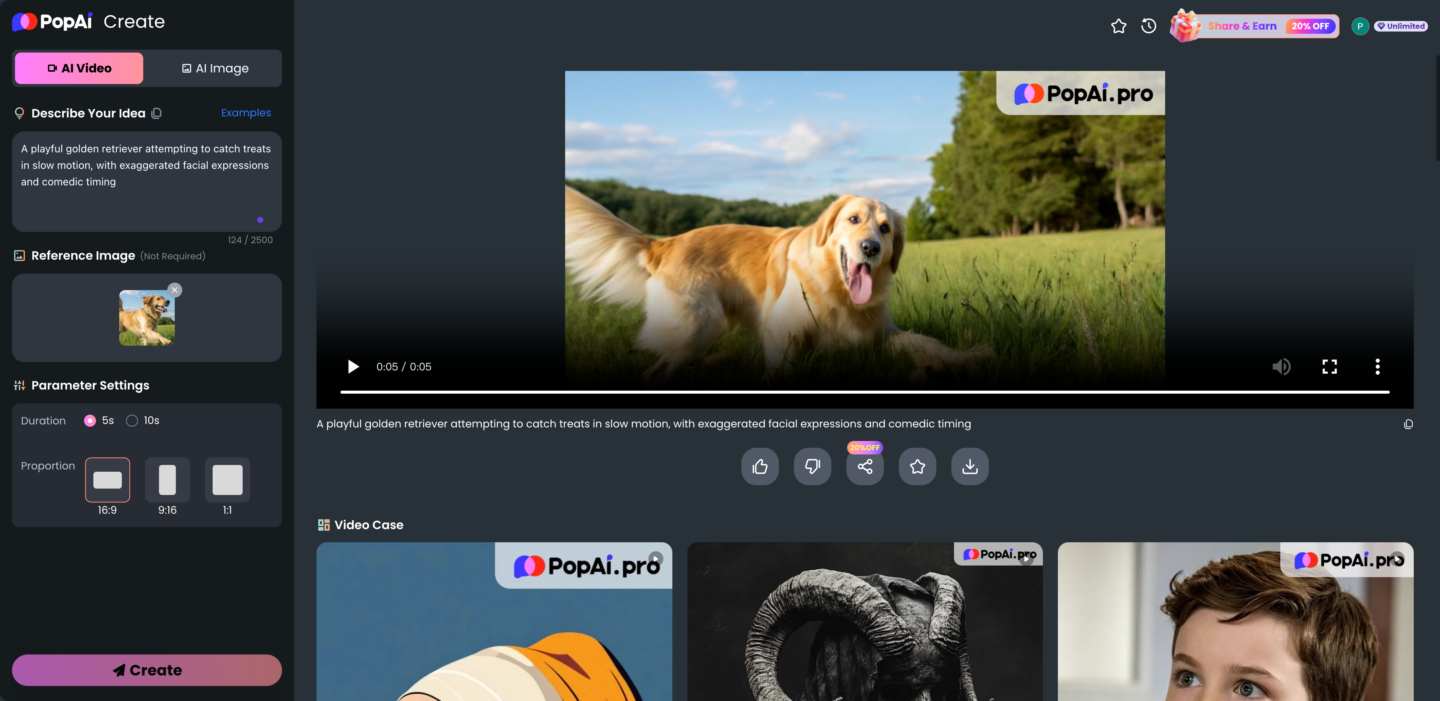Screen dimensions: 1440x701
Task: Play icon on the cartoon video case
Action: 655,559
